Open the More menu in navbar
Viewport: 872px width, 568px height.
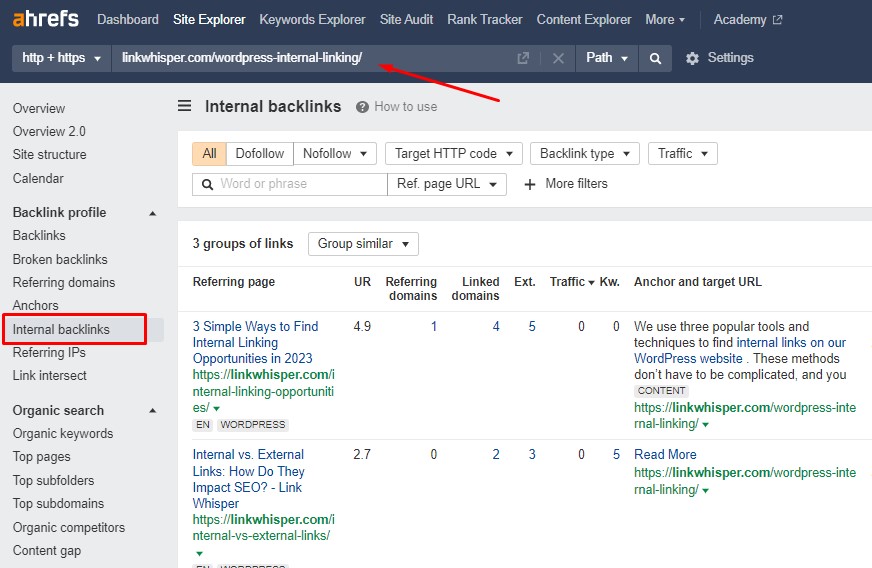pos(665,19)
